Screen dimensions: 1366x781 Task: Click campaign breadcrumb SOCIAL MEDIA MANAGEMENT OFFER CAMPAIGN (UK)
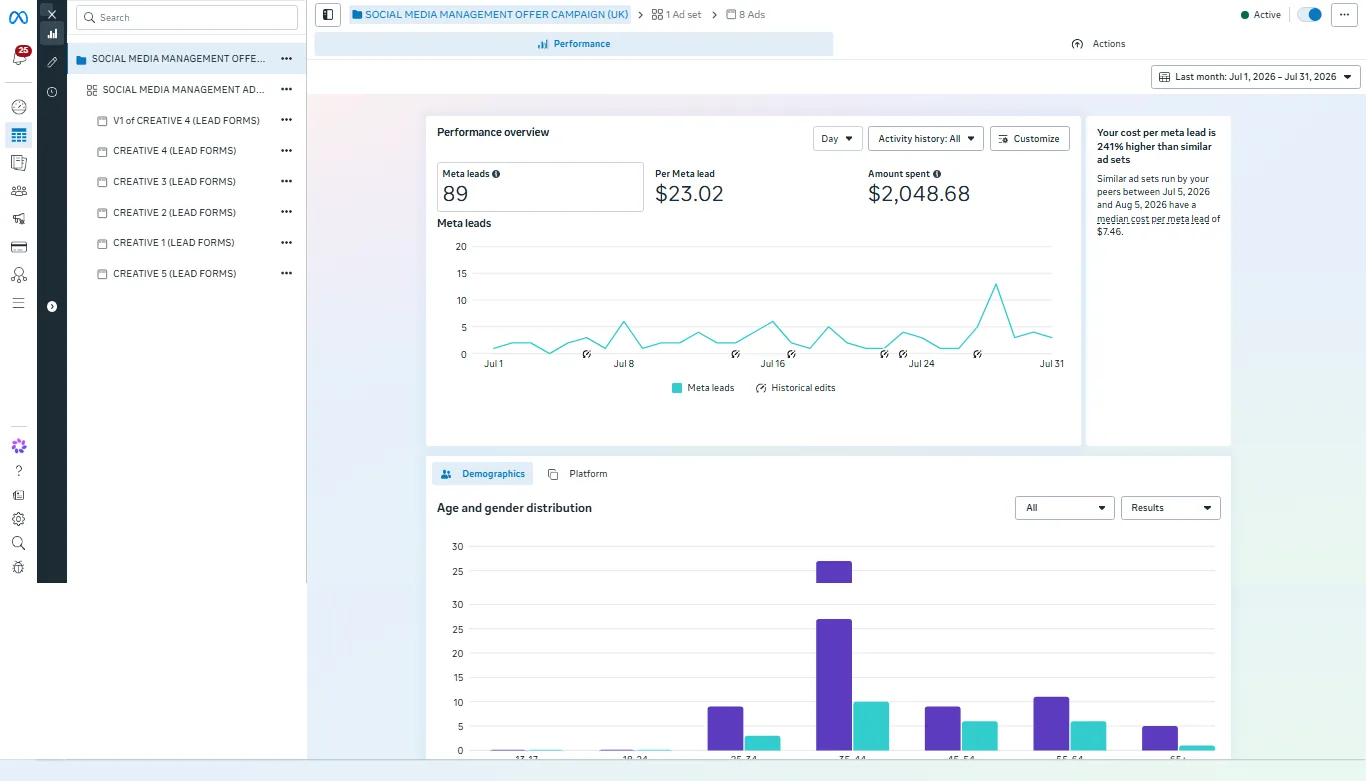[x=490, y=15]
